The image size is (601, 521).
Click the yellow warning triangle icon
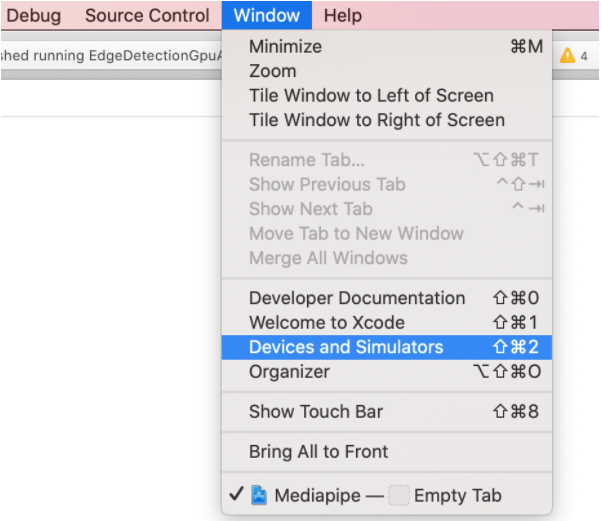tap(567, 56)
